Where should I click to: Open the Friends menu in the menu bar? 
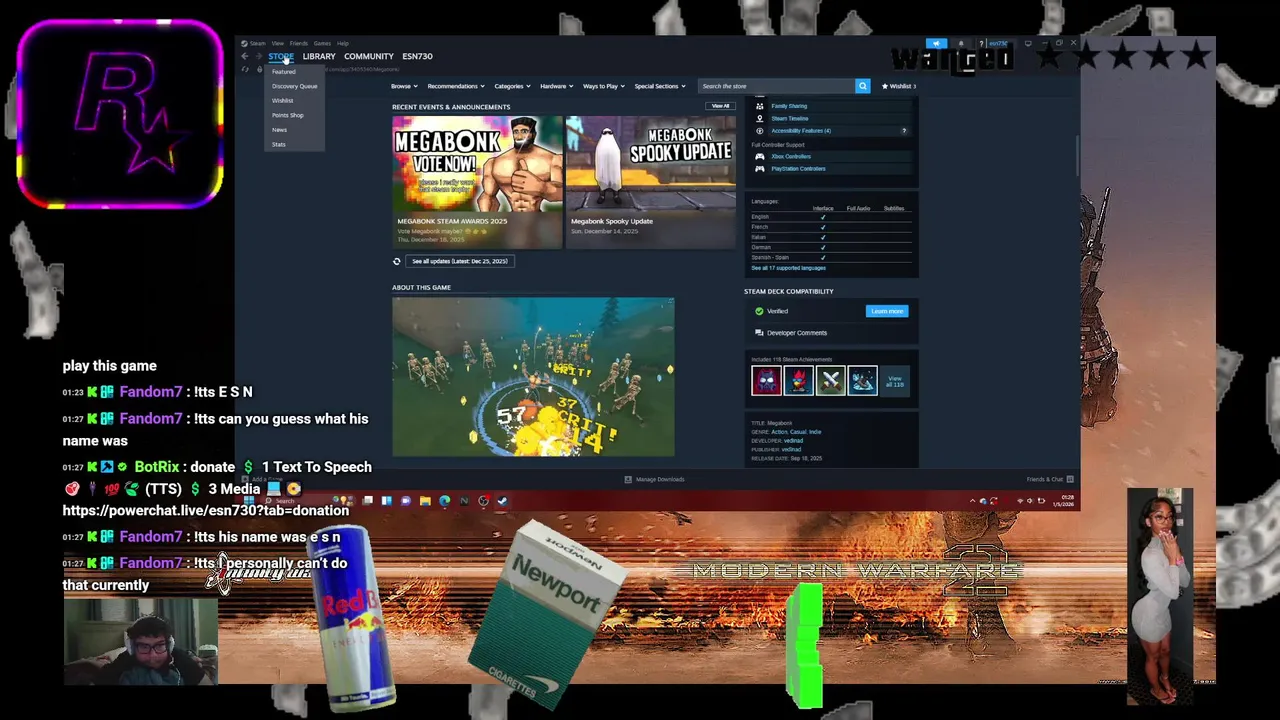[298, 43]
